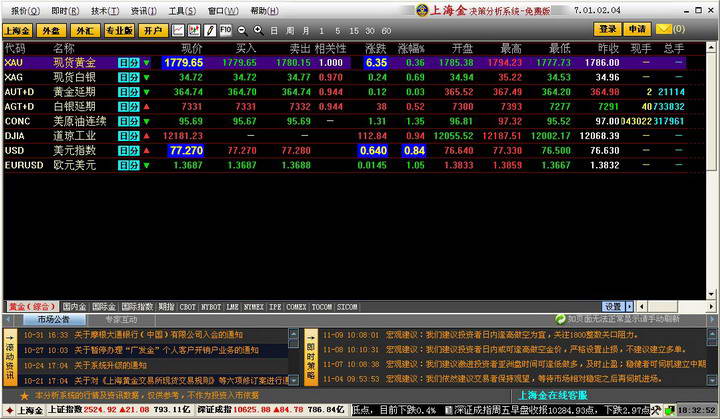Expand the arrow next to 设置
The image size is (720, 419).
click(x=629, y=306)
